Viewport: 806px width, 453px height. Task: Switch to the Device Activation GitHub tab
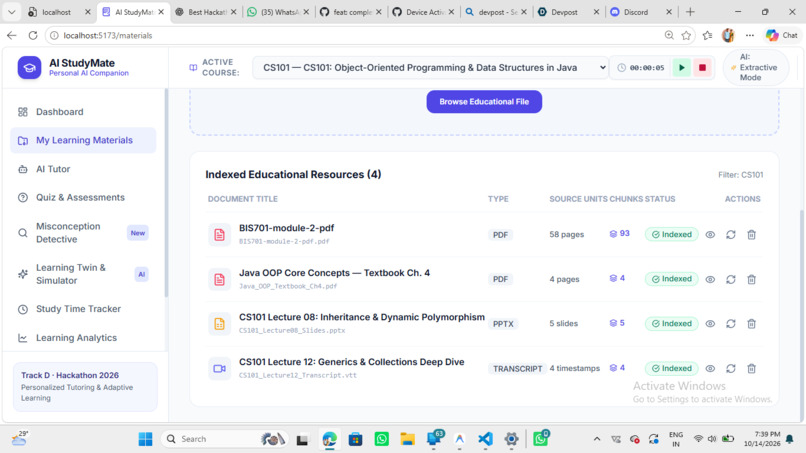pos(424,12)
